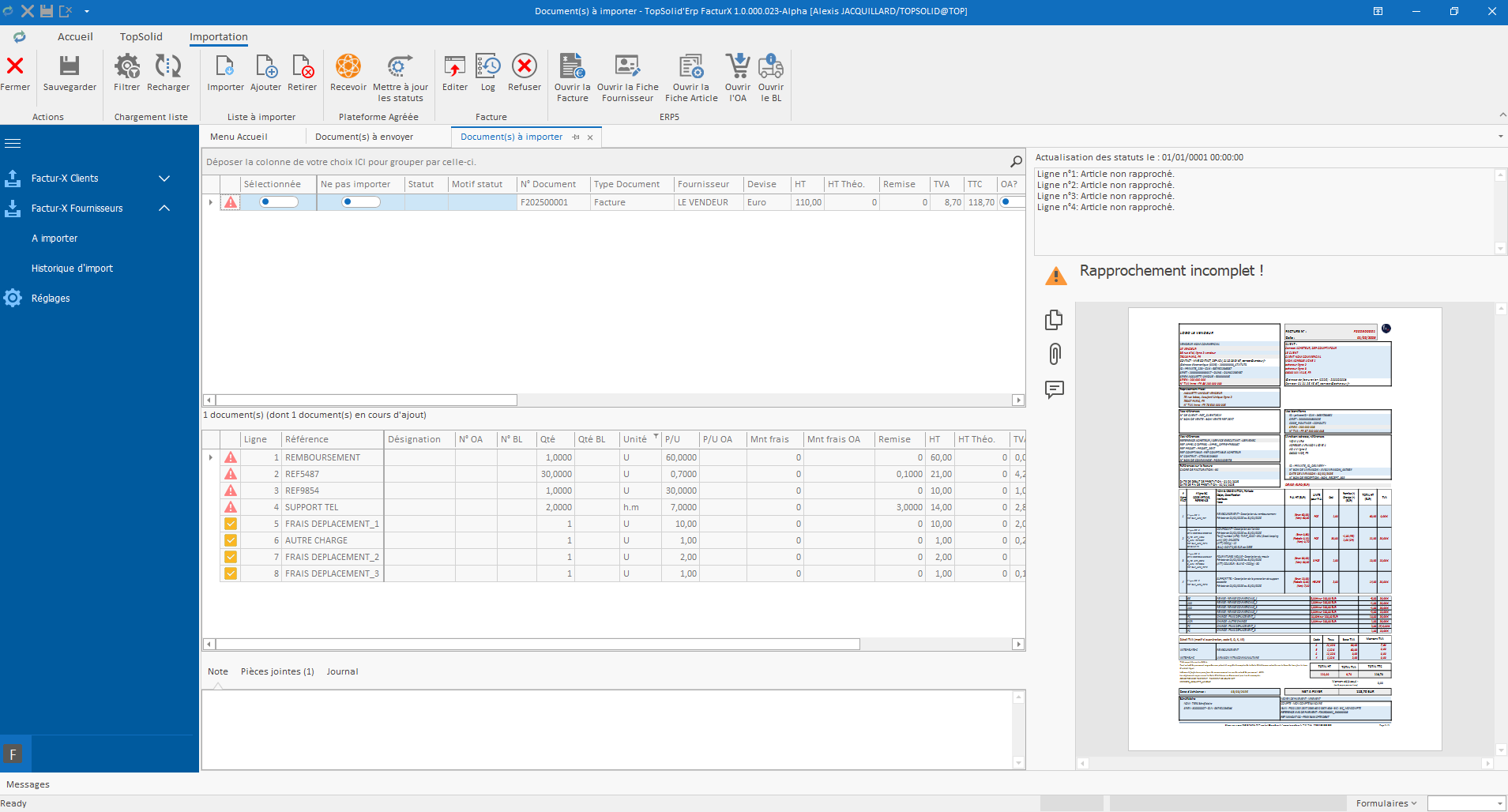Click the Recevoir platform icon
Viewport: 1508px width, 812px height.
(x=348, y=67)
